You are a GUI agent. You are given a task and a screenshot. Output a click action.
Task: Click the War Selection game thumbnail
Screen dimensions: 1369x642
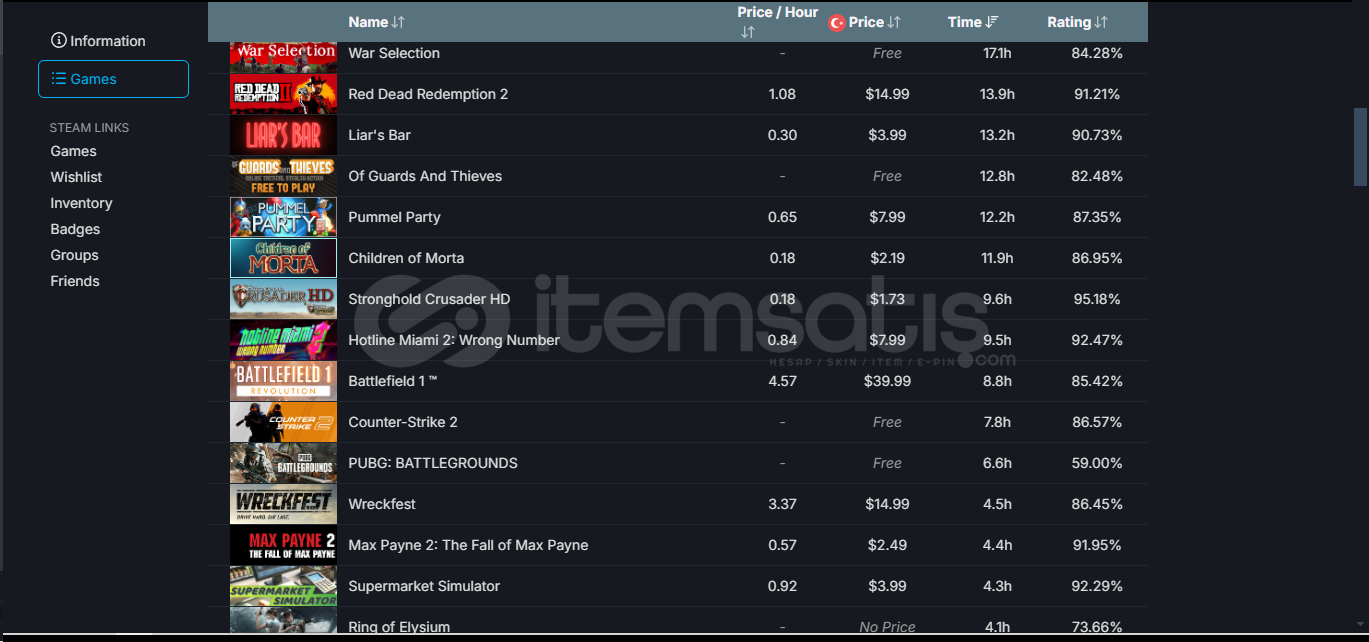point(283,55)
